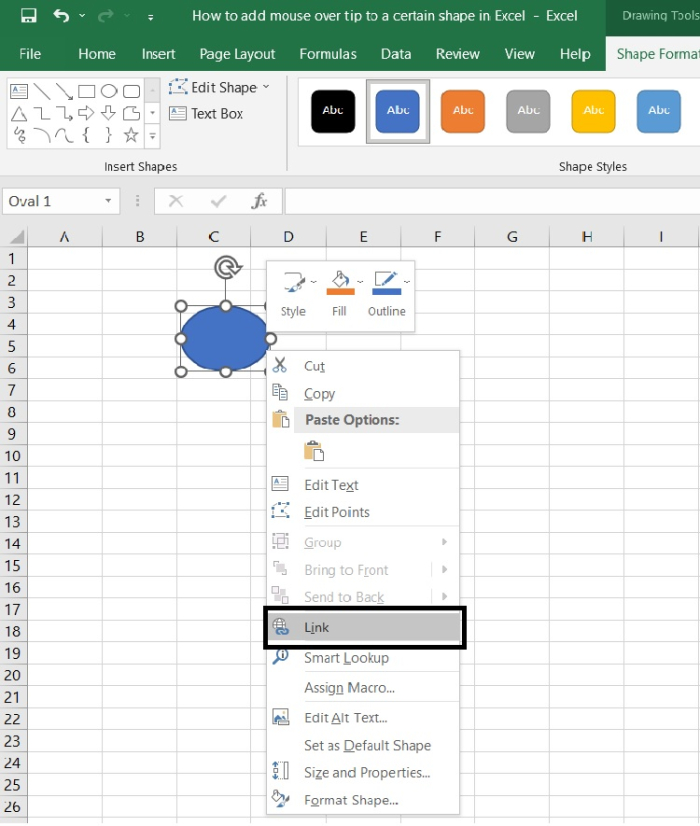700x826 pixels.
Task: Open the Formulas tab
Action: point(328,54)
